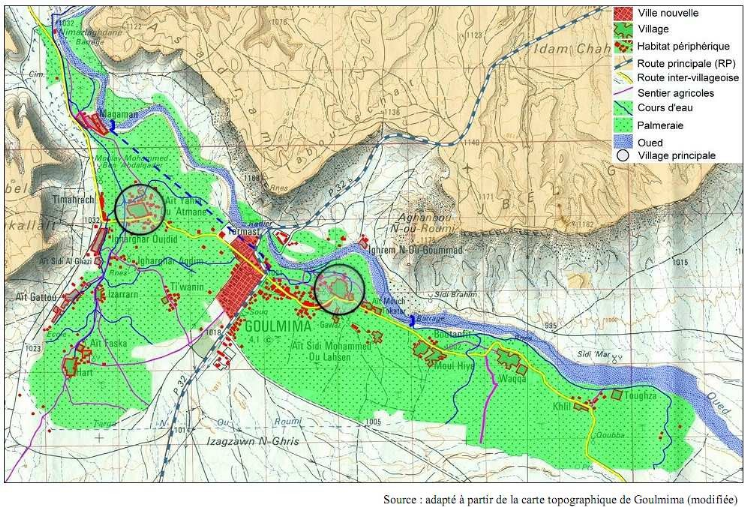The width and height of the screenshot is (744, 507).
Task: Click the Ait Gattou label
Action: point(36,297)
